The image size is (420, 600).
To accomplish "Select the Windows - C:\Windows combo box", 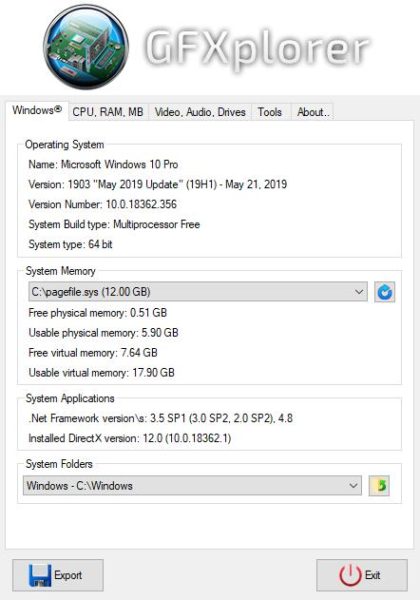I will click(x=192, y=486).
